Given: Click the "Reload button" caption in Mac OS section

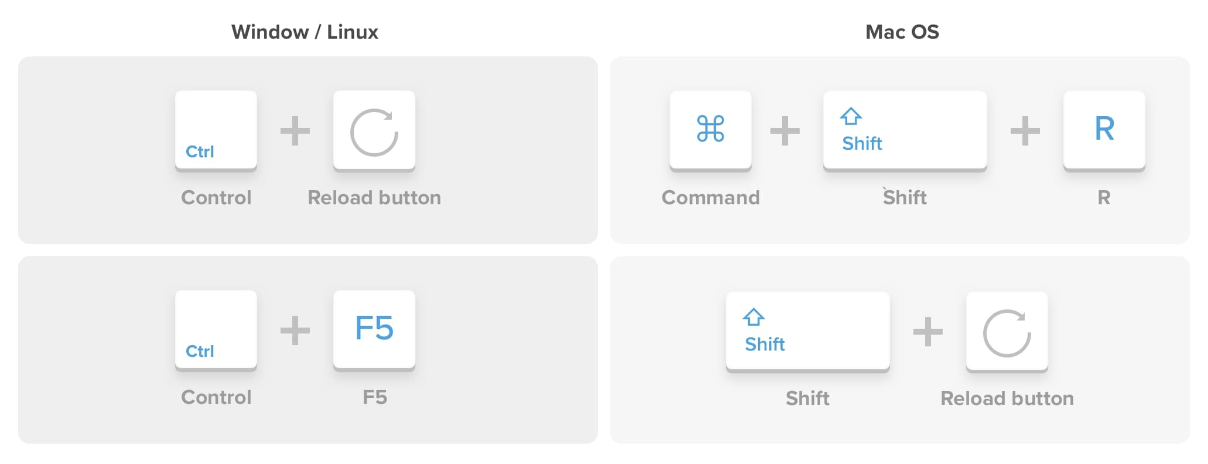Looking at the screenshot, I should point(1007,399).
